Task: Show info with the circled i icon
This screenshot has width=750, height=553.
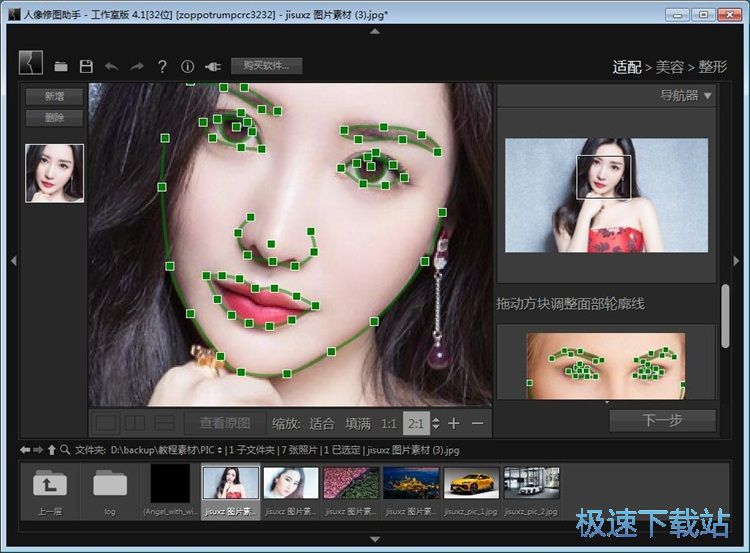Action: (x=188, y=66)
